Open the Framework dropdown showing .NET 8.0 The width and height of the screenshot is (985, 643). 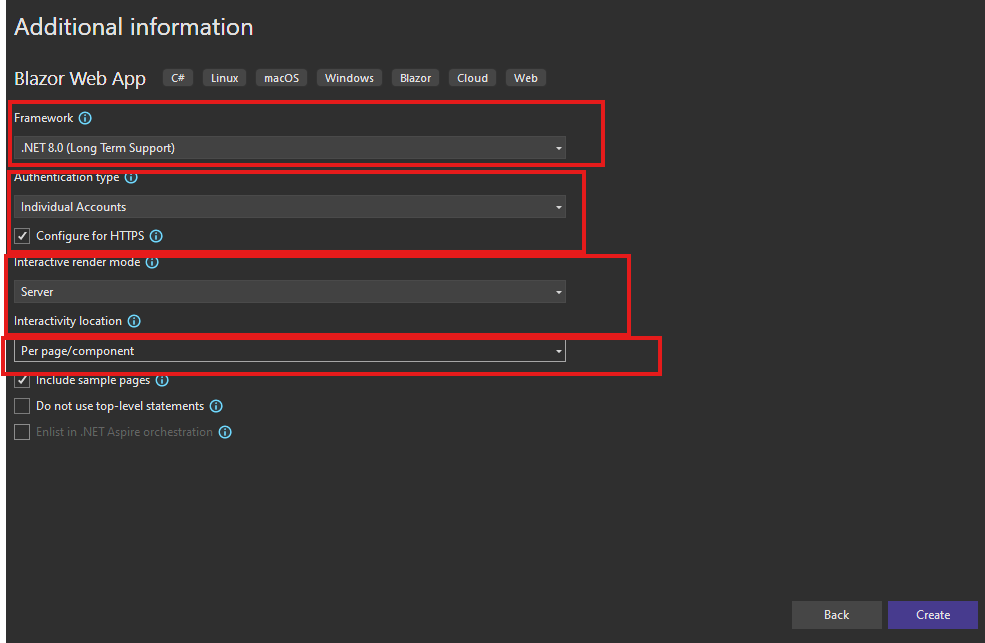click(290, 148)
